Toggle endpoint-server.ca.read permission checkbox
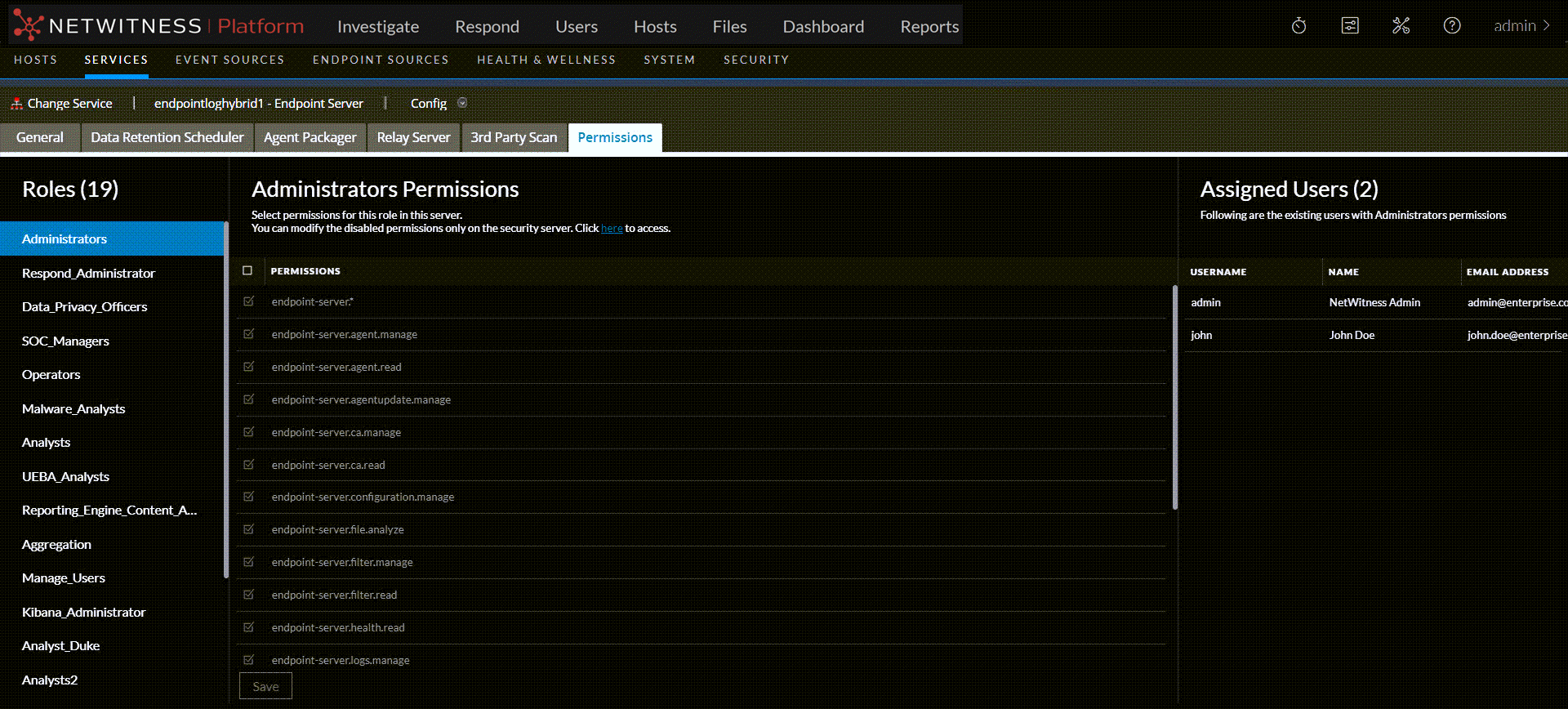Screen dimensions: 1568x709 click(249, 465)
